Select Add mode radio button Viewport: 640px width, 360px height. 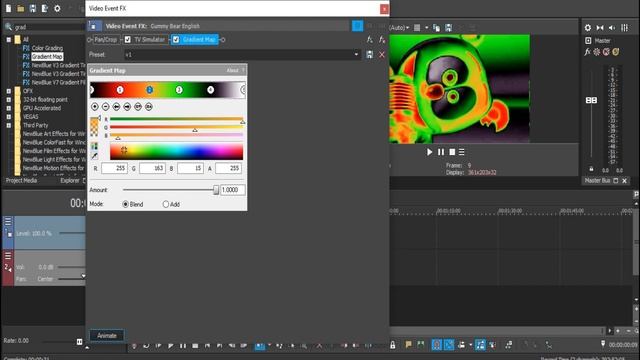(x=165, y=204)
